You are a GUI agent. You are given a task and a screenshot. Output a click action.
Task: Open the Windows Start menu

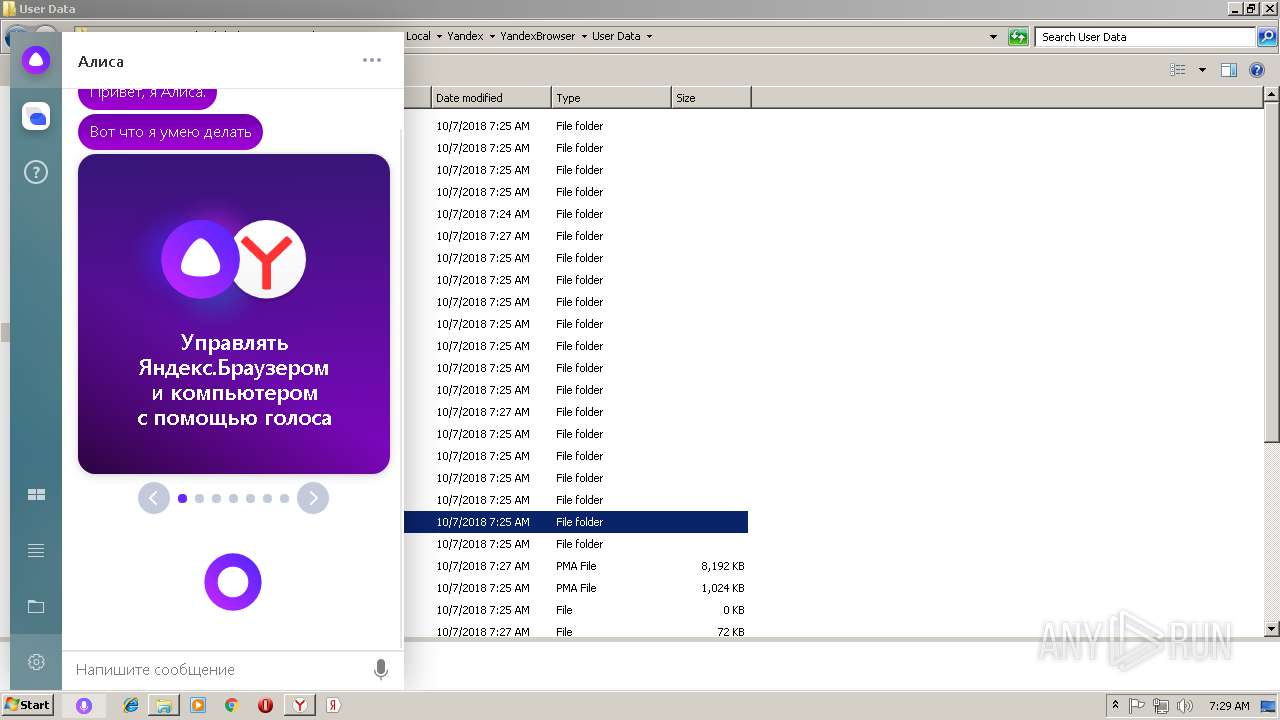27,705
